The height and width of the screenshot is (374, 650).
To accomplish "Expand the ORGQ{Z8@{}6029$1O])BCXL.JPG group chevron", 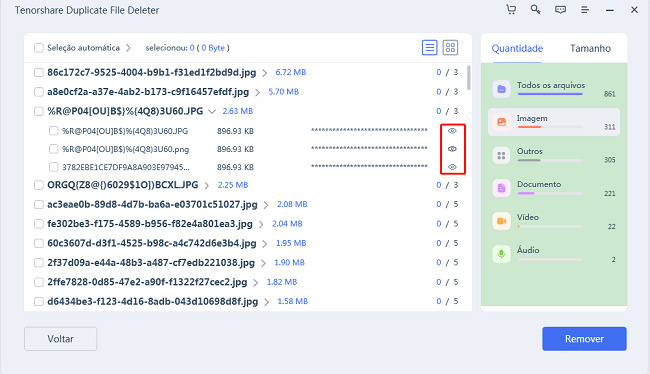I will point(206,186).
